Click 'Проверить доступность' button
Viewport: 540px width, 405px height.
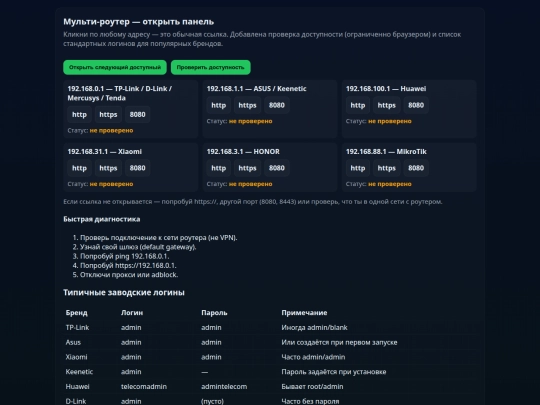(210, 67)
